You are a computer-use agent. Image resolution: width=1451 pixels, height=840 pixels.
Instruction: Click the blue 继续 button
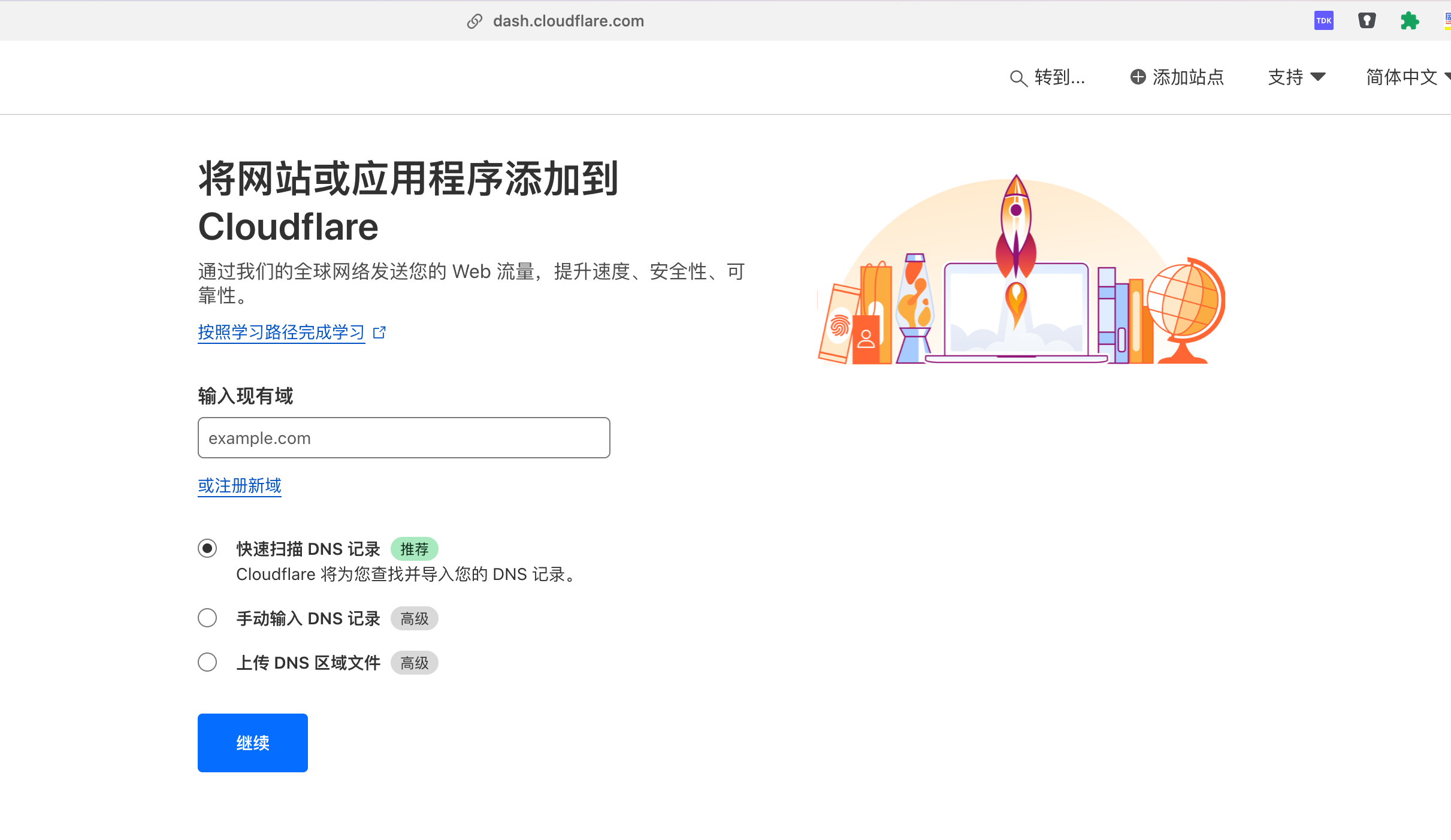point(253,743)
